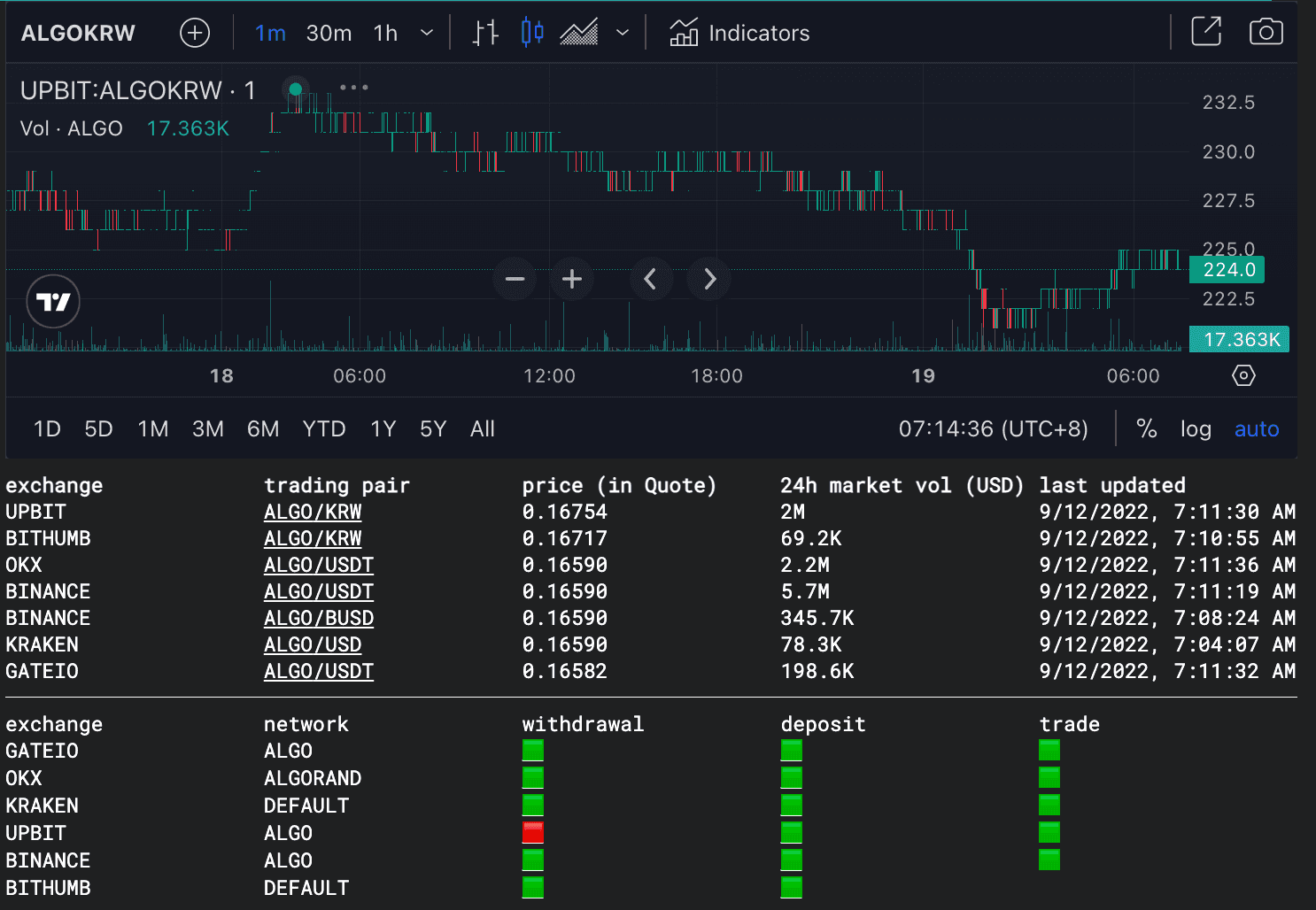1316x910 pixels.
Task: Open the BINANCE ALGO/BUSD pair link
Action: [319, 618]
